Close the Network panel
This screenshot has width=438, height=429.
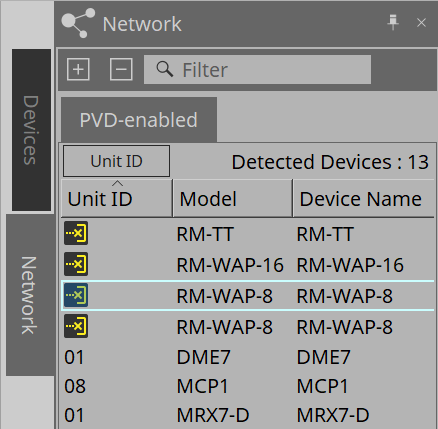pos(421,23)
